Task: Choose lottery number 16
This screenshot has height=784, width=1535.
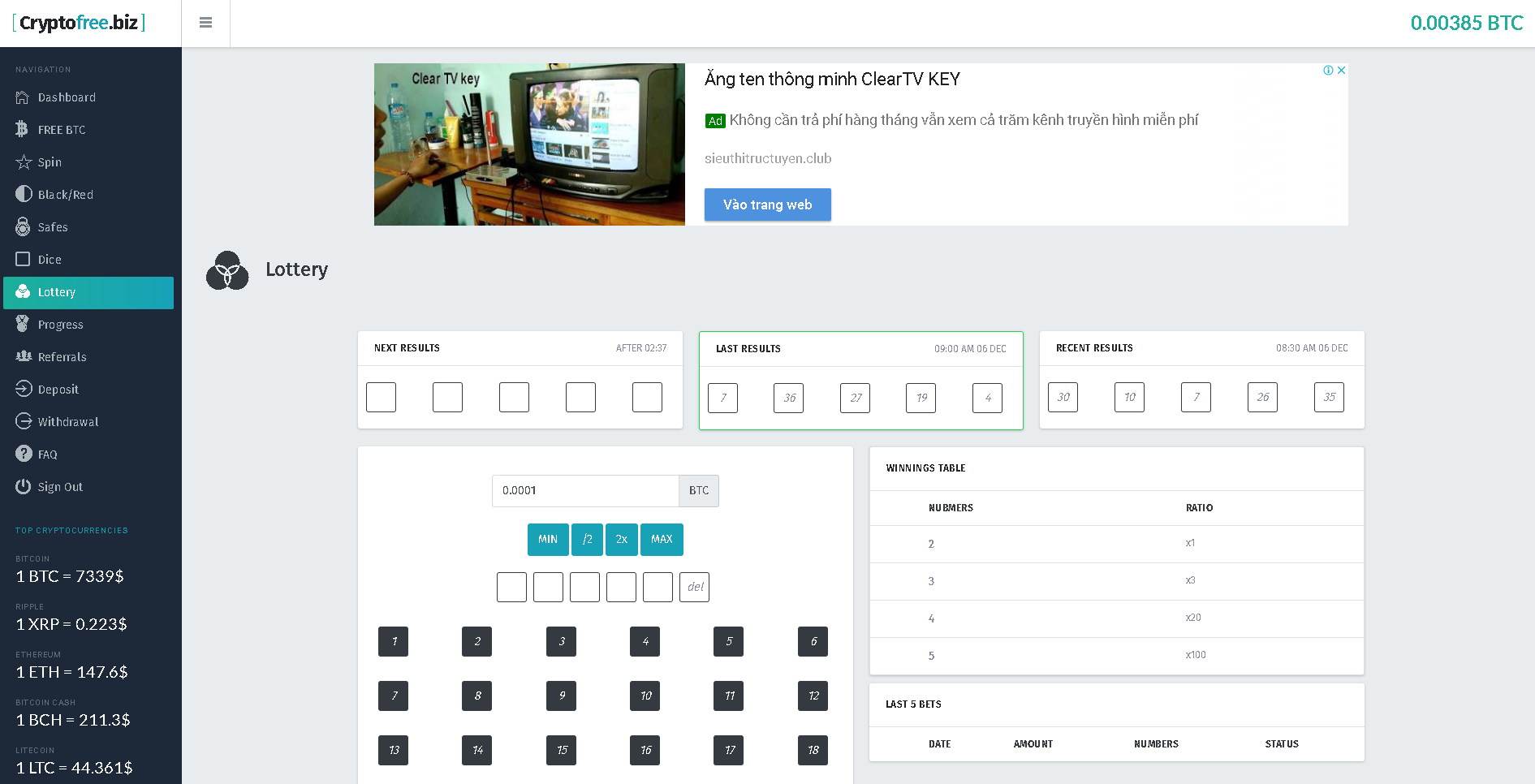Action: tap(645, 750)
